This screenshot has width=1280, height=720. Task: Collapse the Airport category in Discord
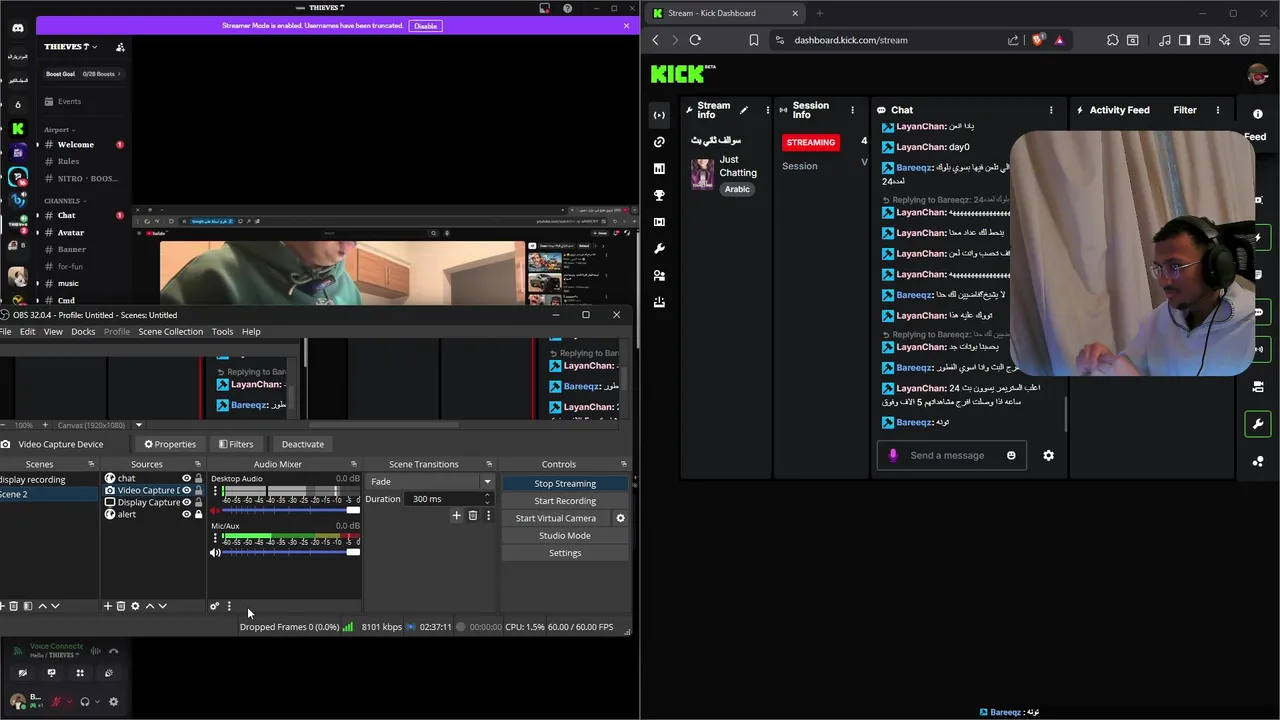click(60, 130)
